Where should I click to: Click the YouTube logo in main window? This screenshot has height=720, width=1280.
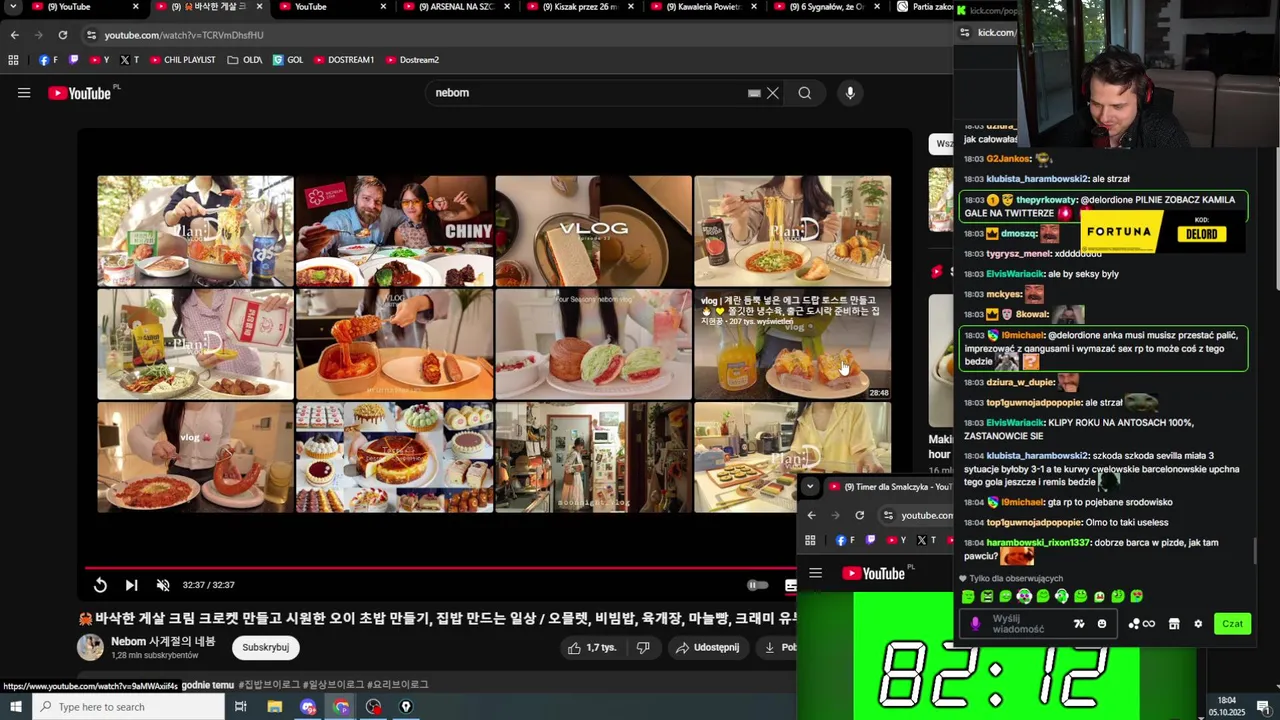[x=80, y=93]
